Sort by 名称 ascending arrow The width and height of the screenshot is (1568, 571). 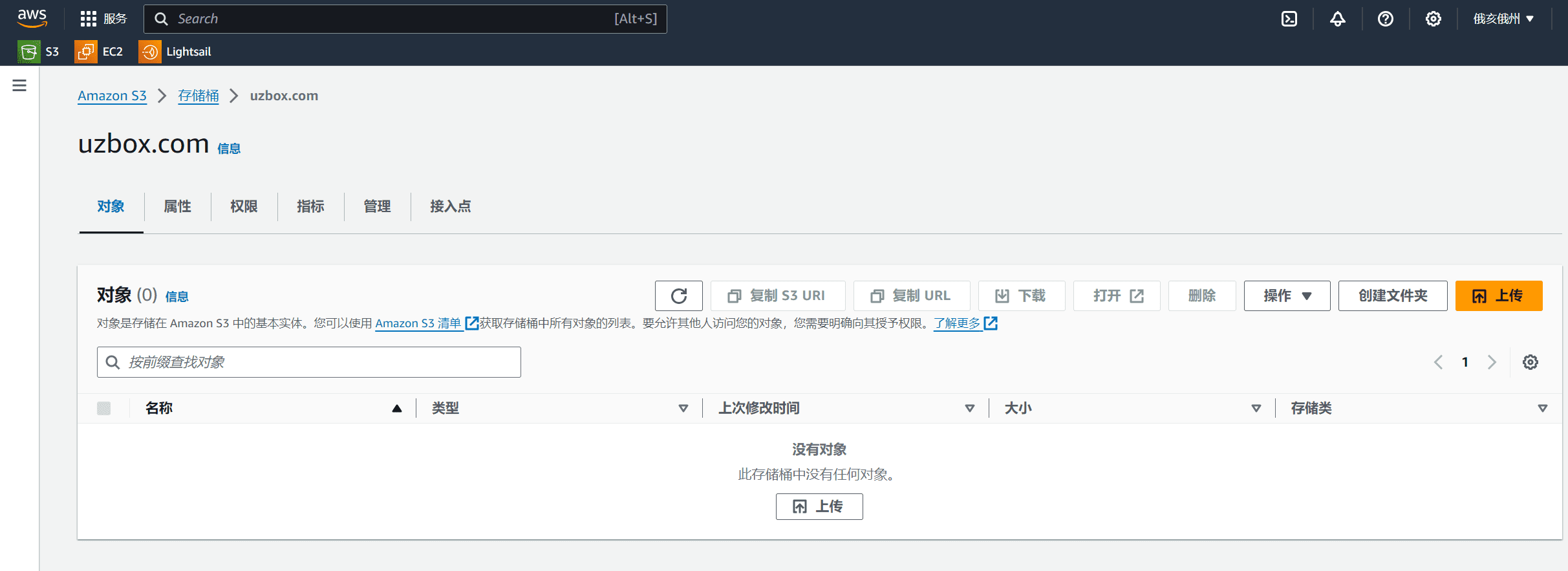pos(397,408)
